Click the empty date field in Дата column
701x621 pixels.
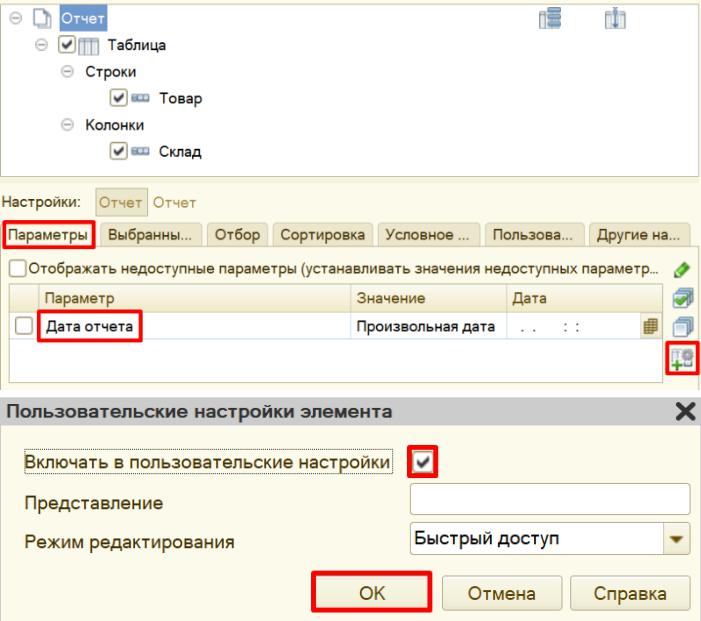coord(574,326)
